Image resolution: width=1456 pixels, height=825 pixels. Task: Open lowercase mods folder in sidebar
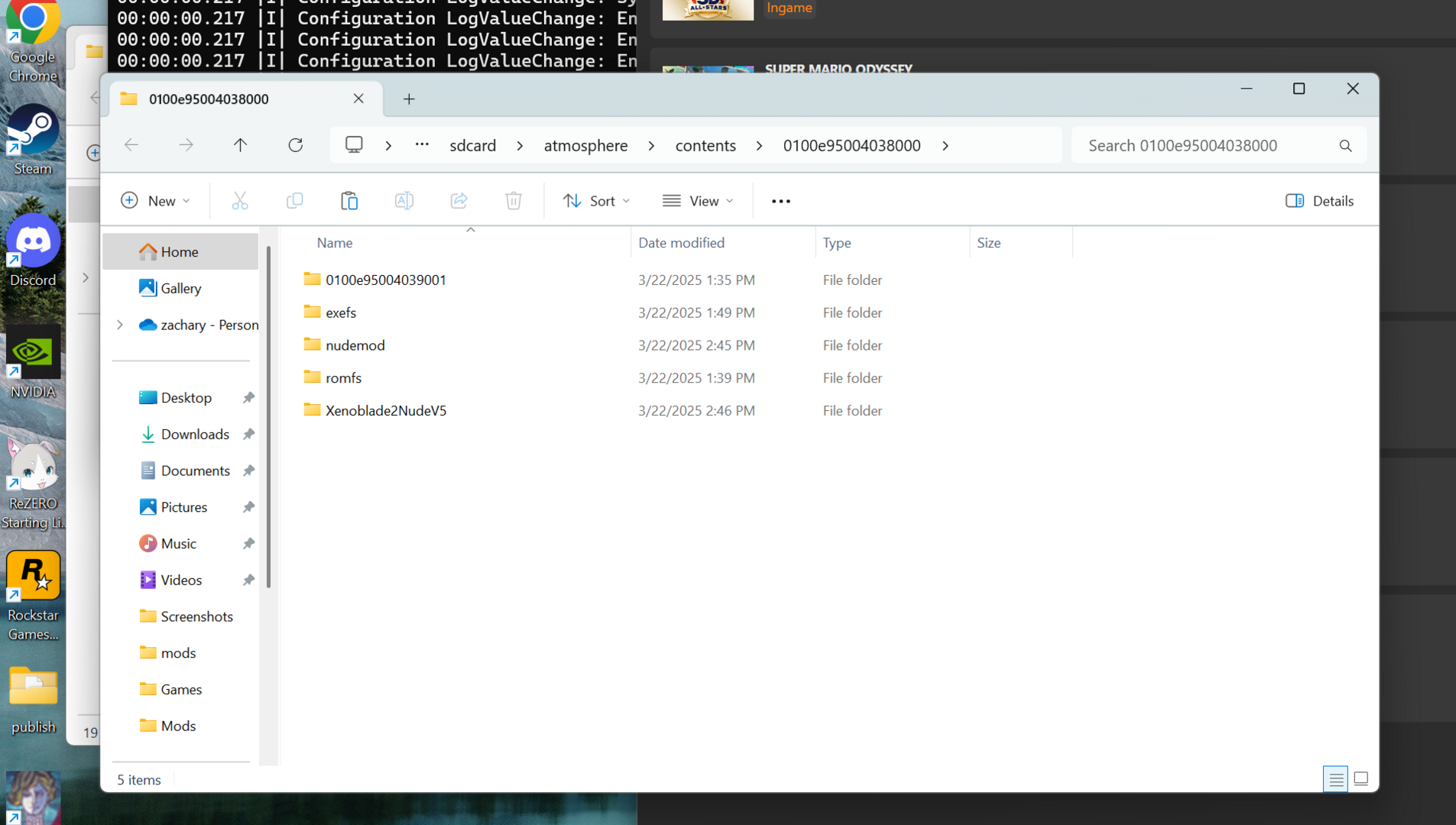click(x=178, y=653)
